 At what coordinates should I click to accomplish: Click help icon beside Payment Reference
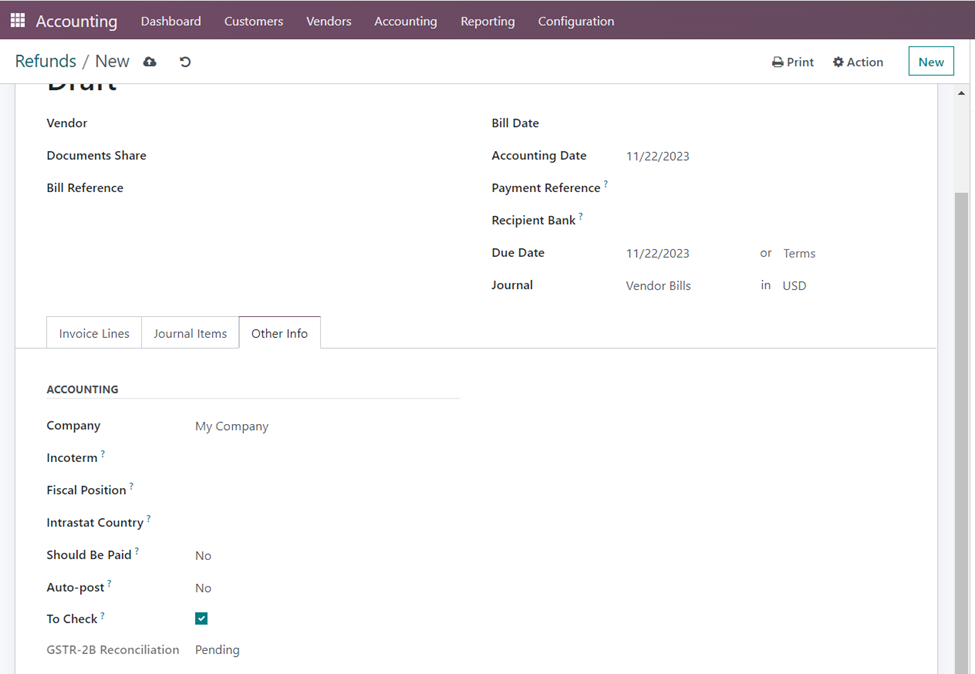click(606, 185)
